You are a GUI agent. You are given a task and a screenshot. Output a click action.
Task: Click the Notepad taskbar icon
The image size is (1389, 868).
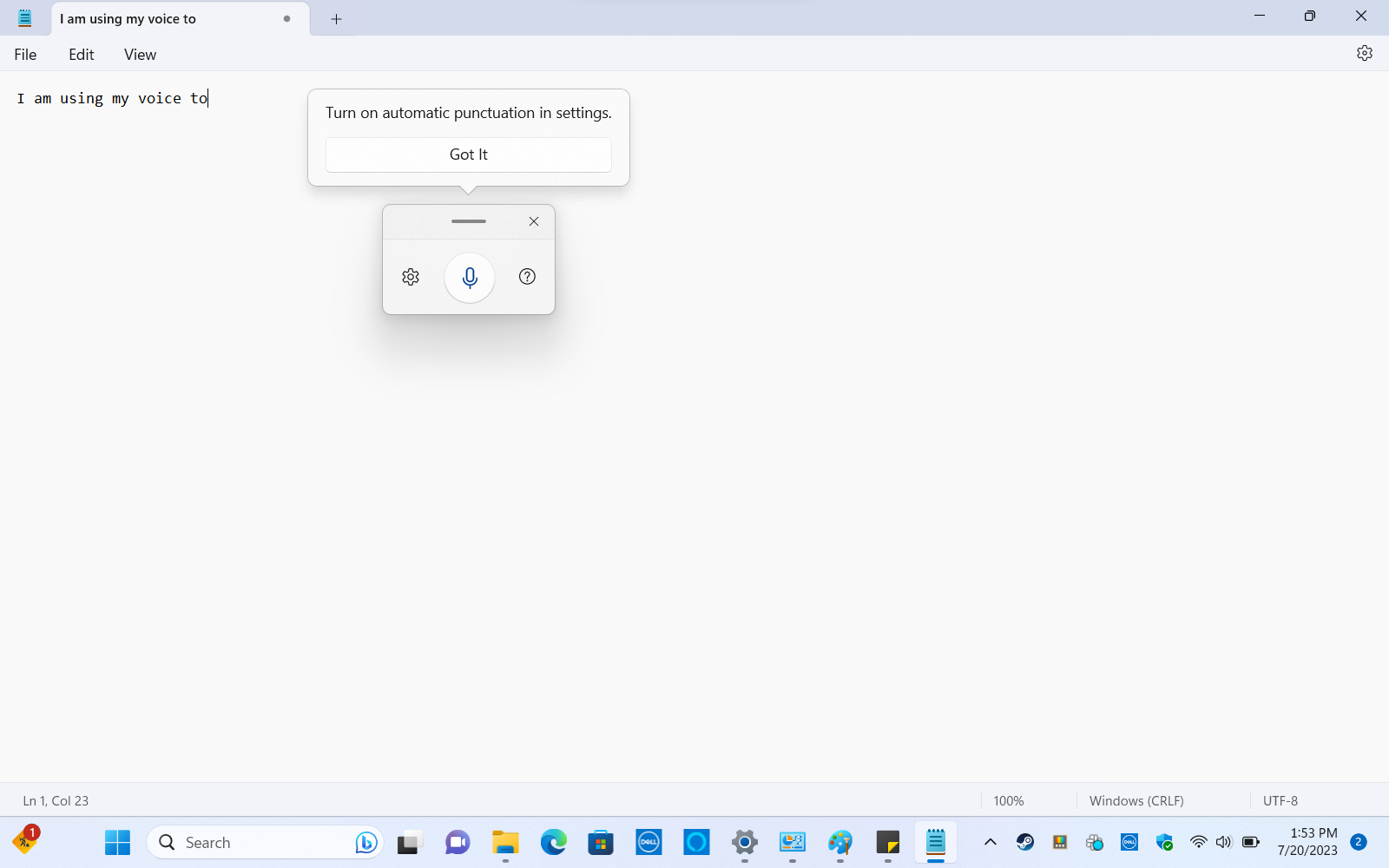pyautogui.click(x=935, y=843)
